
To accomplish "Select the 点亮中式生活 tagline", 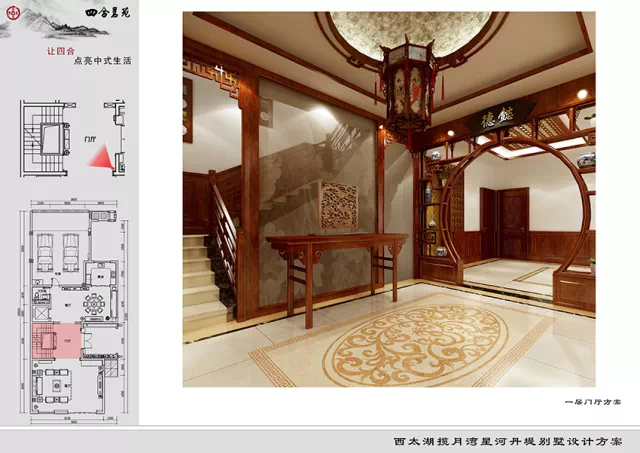I will coord(102,61).
